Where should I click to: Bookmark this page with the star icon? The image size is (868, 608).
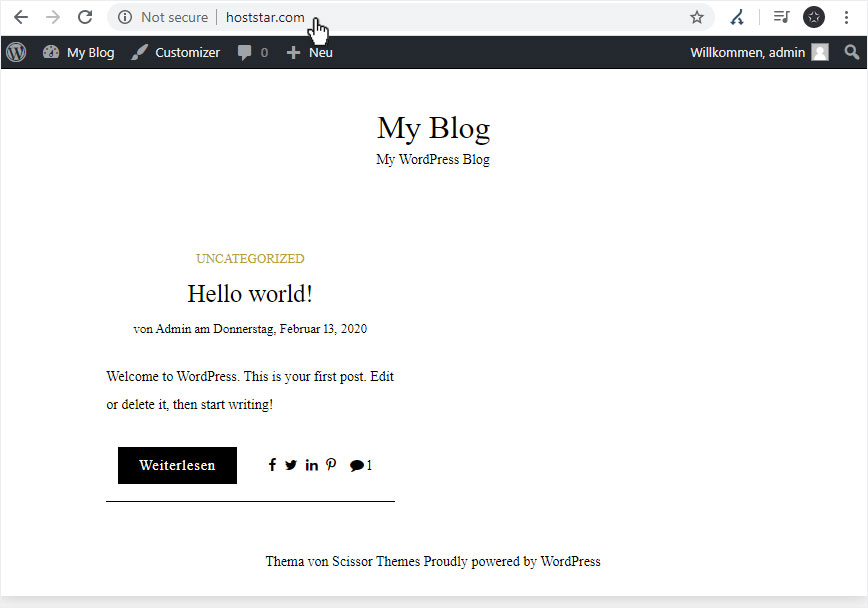point(696,17)
